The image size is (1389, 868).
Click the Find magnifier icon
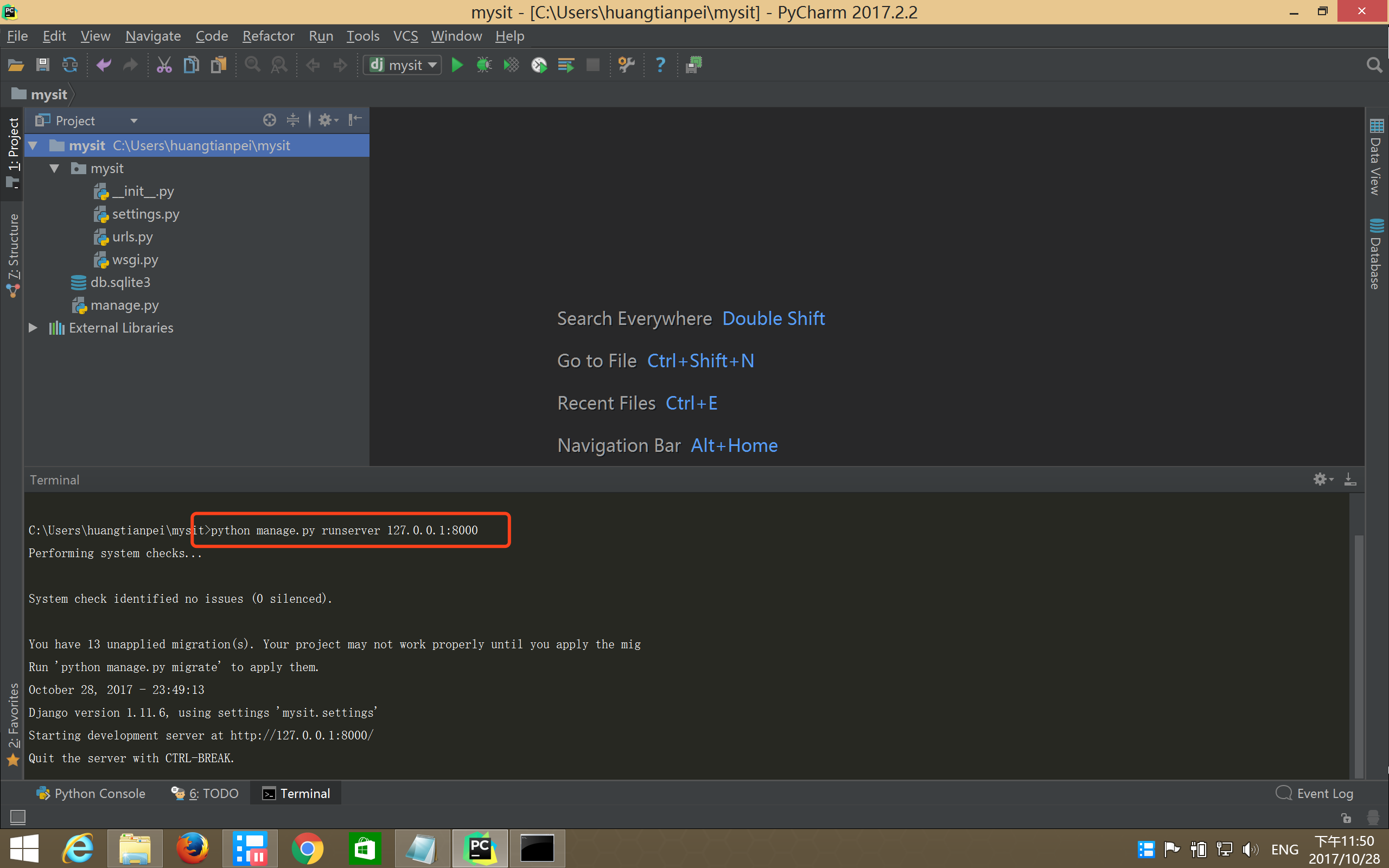click(x=252, y=65)
